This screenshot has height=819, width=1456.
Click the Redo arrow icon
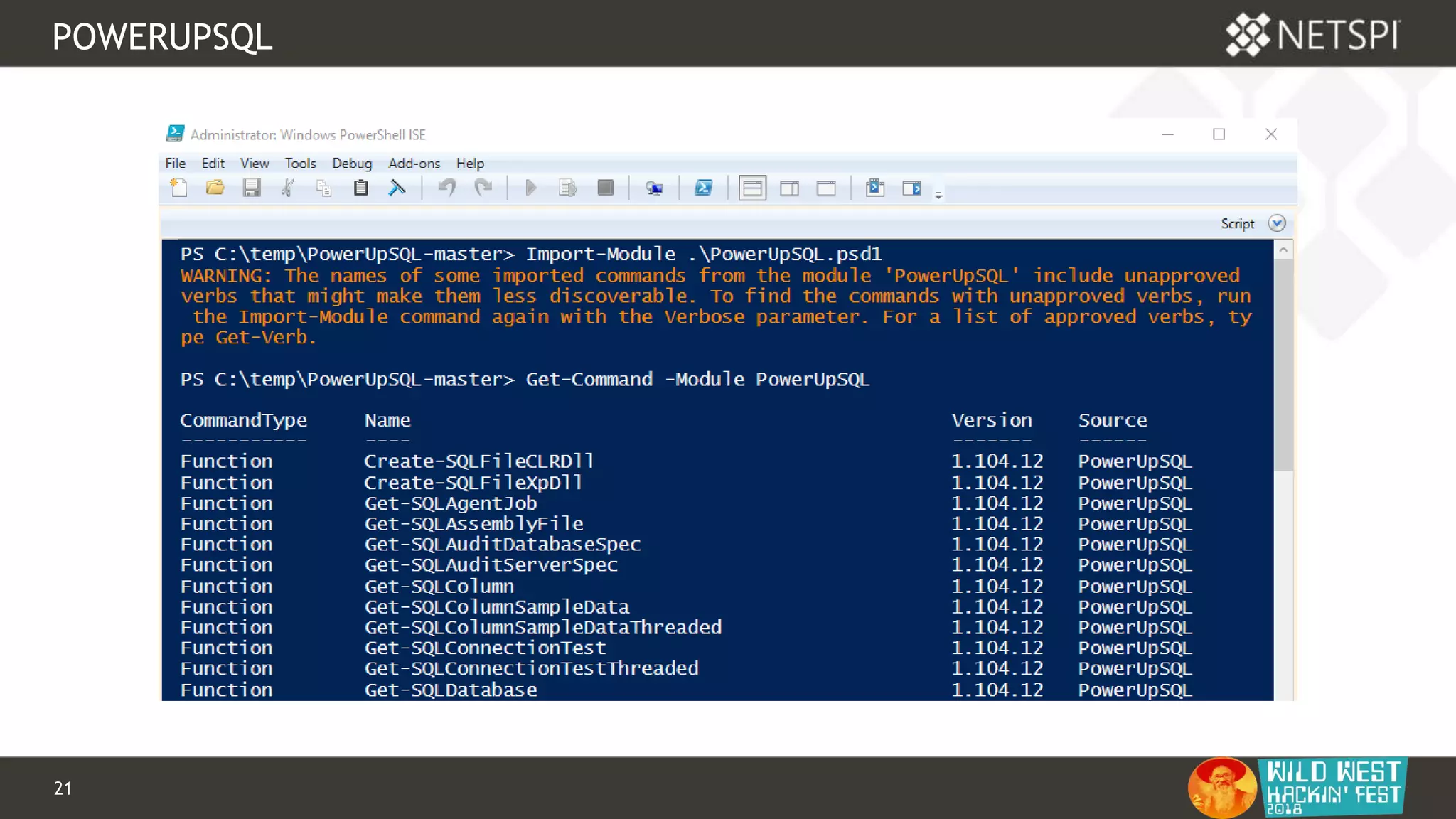(x=483, y=188)
